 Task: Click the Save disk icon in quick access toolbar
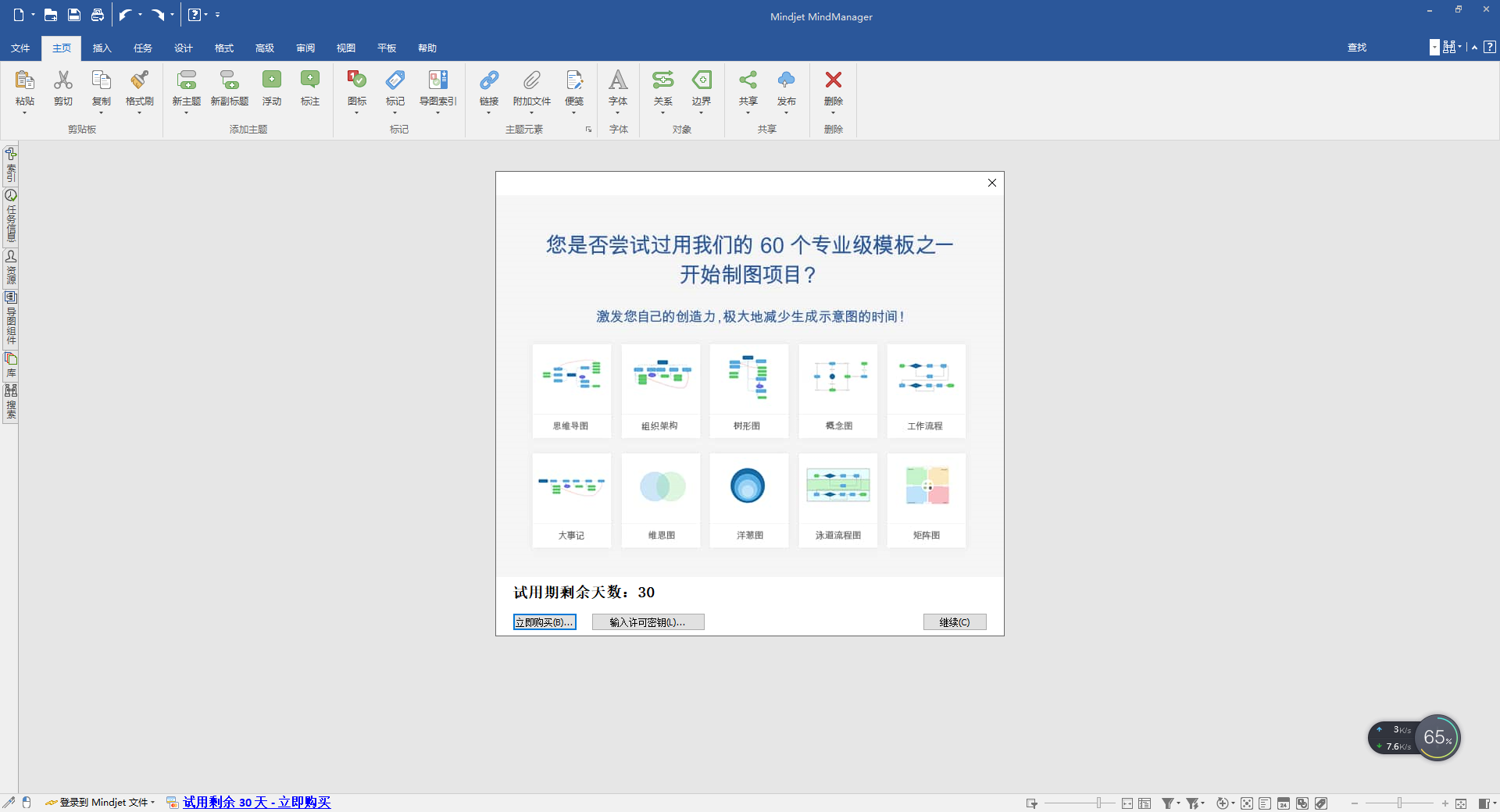click(x=74, y=15)
